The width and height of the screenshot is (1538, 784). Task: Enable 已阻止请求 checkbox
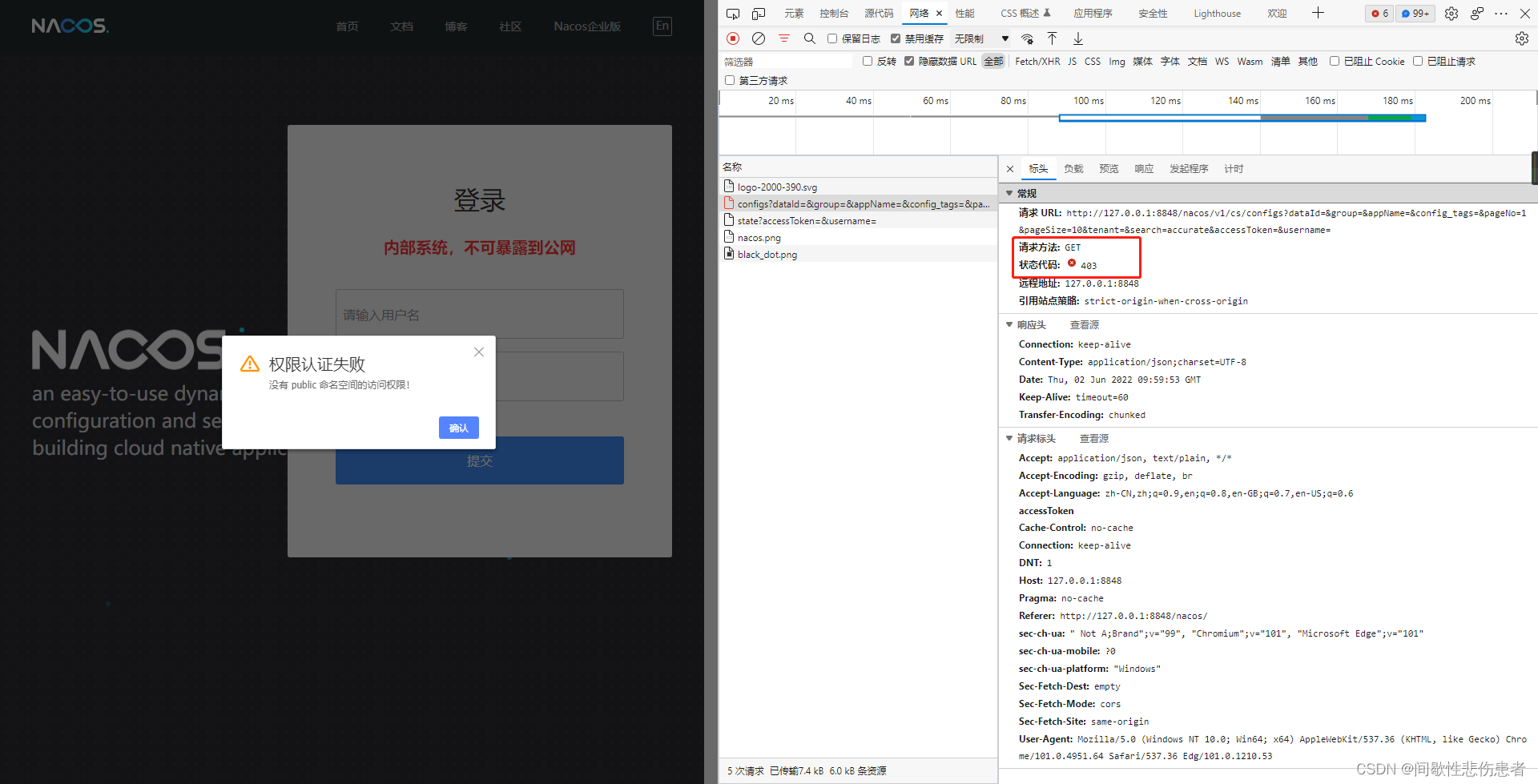coord(1418,61)
